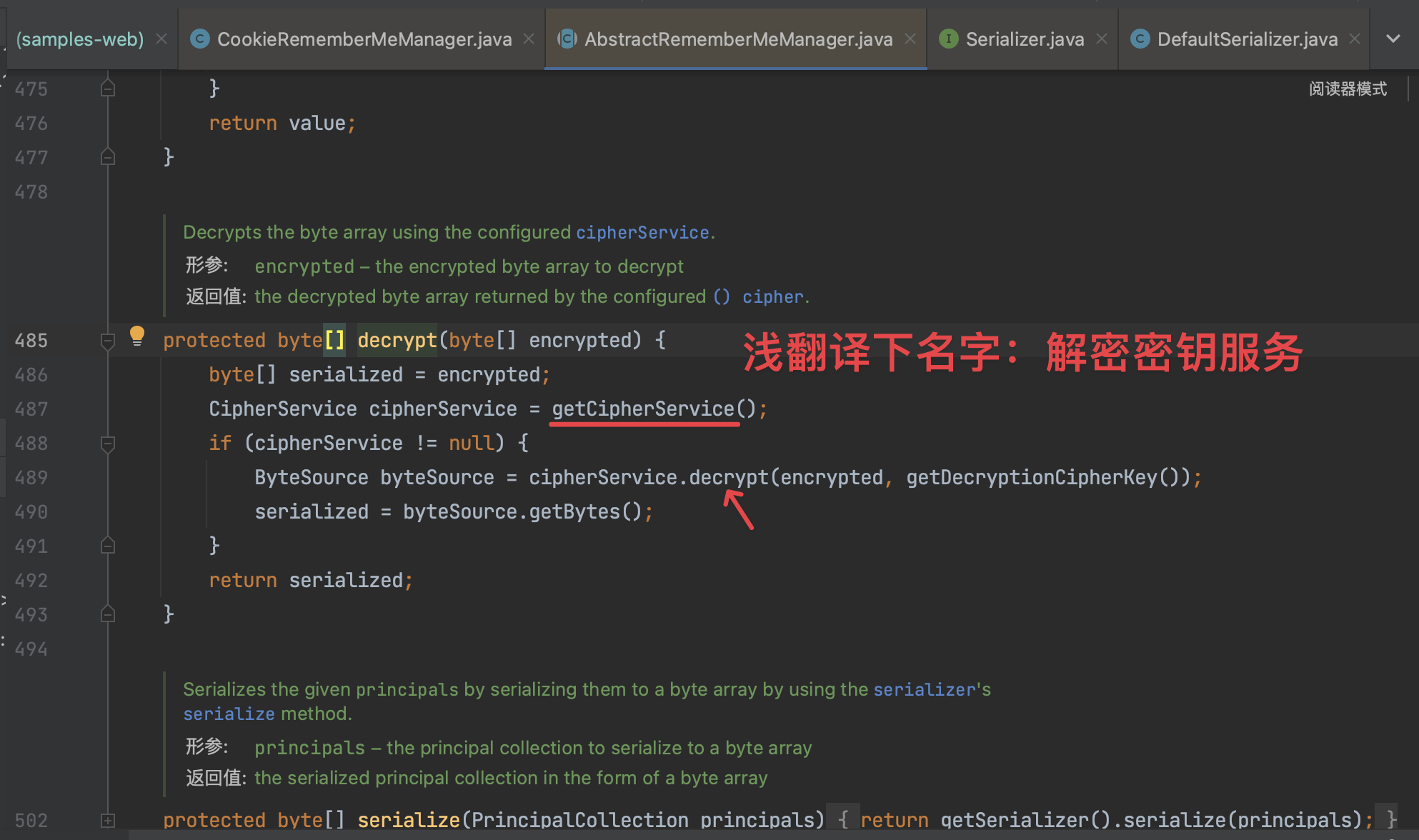
Task: Collapse the decrypt method at line 485
Action: (x=108, y=341)
